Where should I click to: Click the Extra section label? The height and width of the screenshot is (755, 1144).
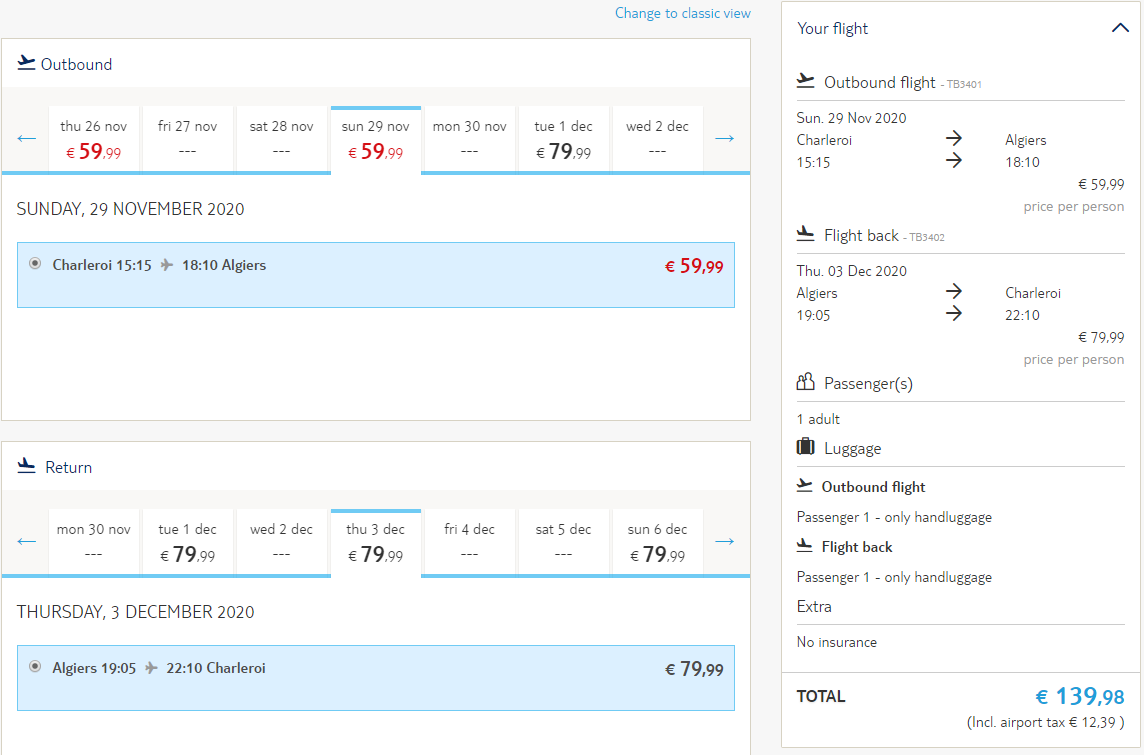814,607
